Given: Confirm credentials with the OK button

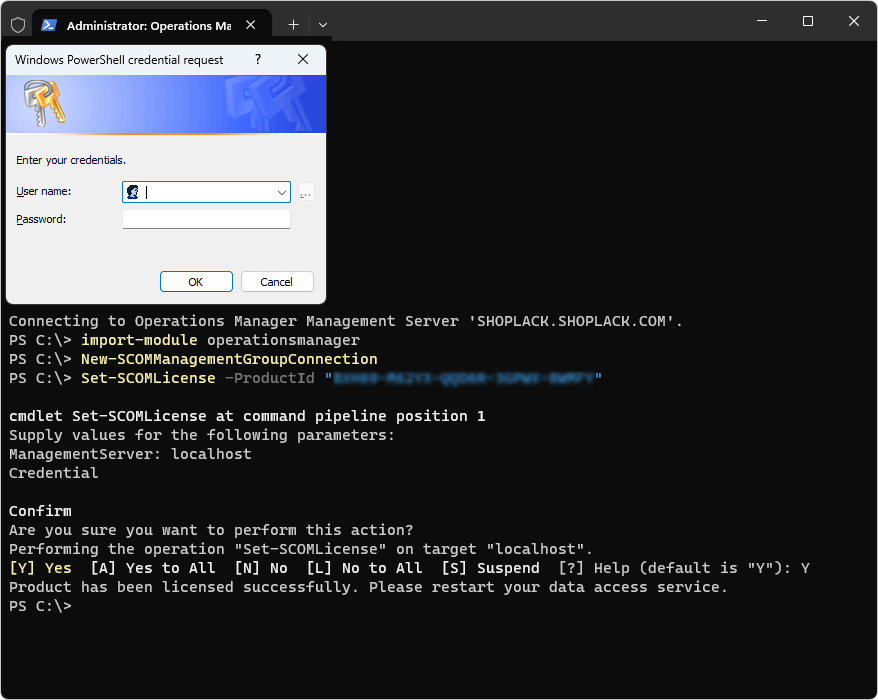Looking at the screenshot, I should point(196,282).
